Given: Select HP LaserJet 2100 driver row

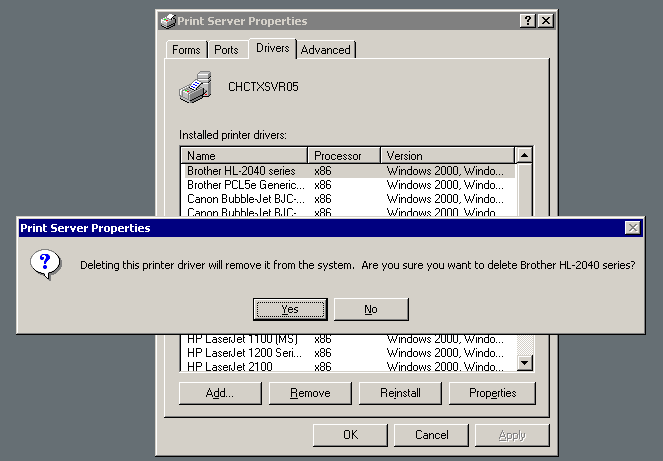Looking at the screenshot, I should [x=348, y=366].
